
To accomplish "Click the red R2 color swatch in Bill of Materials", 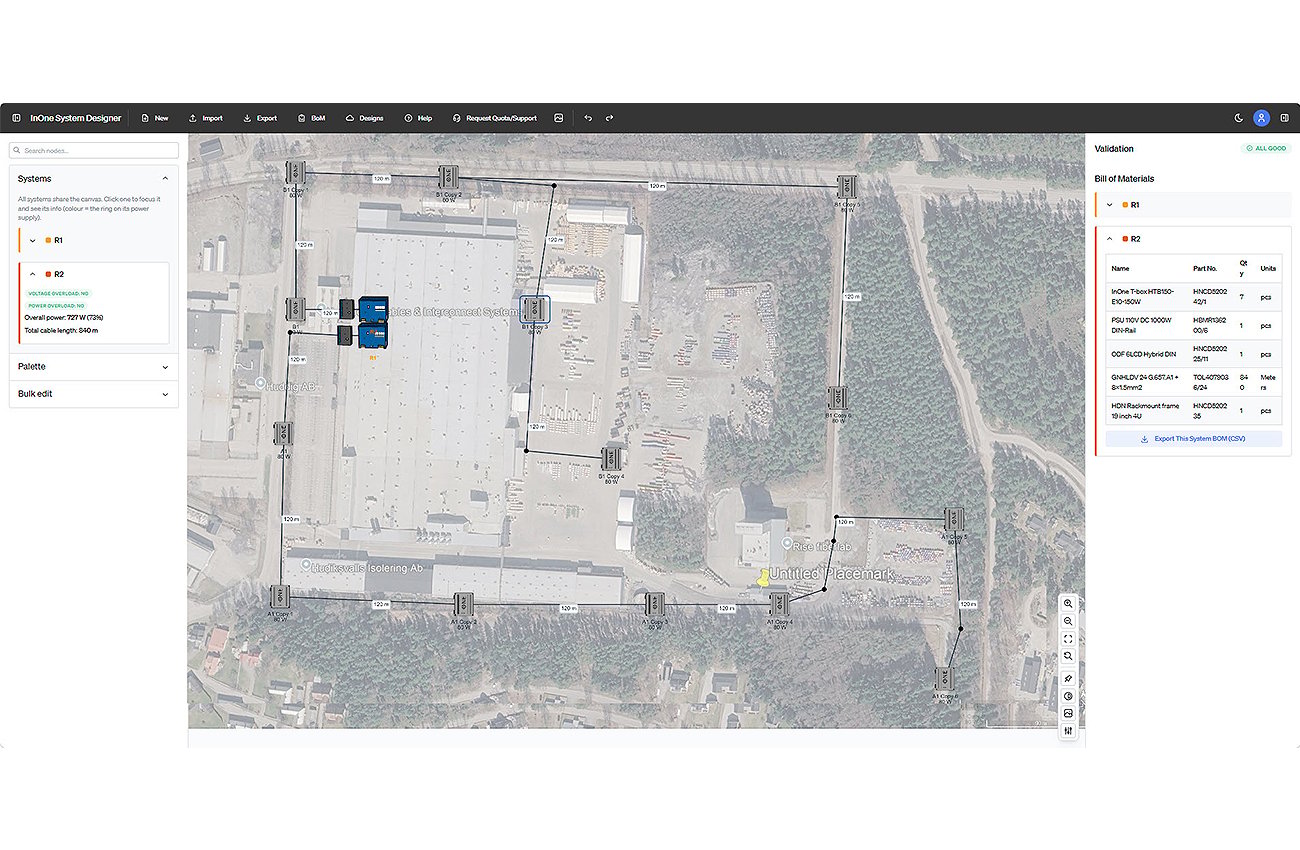I will coord(1125,239).
